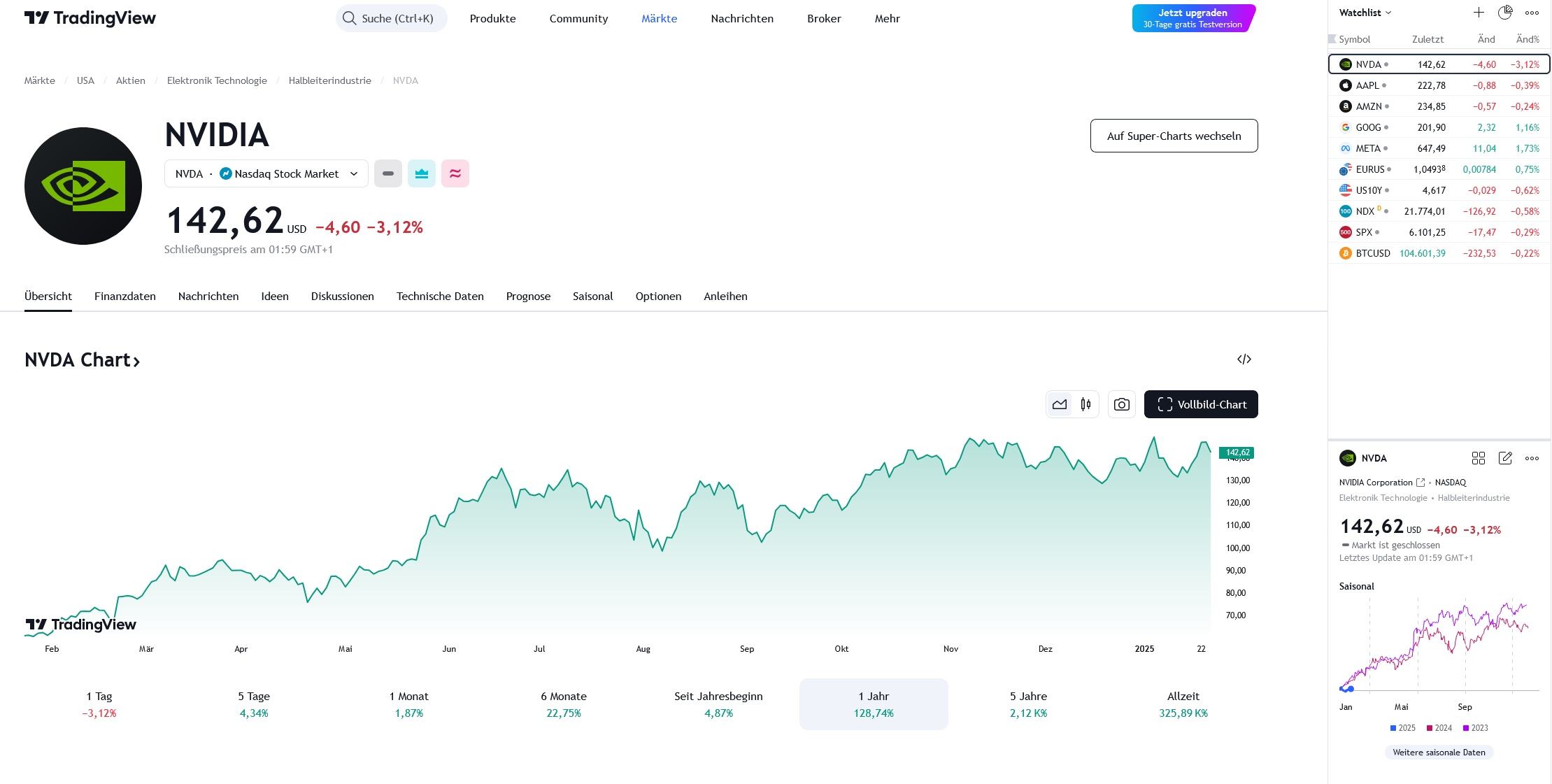Go to Märkte breadcrumb link
Viewport: 1552px width, 784px height.
[39, 80]
